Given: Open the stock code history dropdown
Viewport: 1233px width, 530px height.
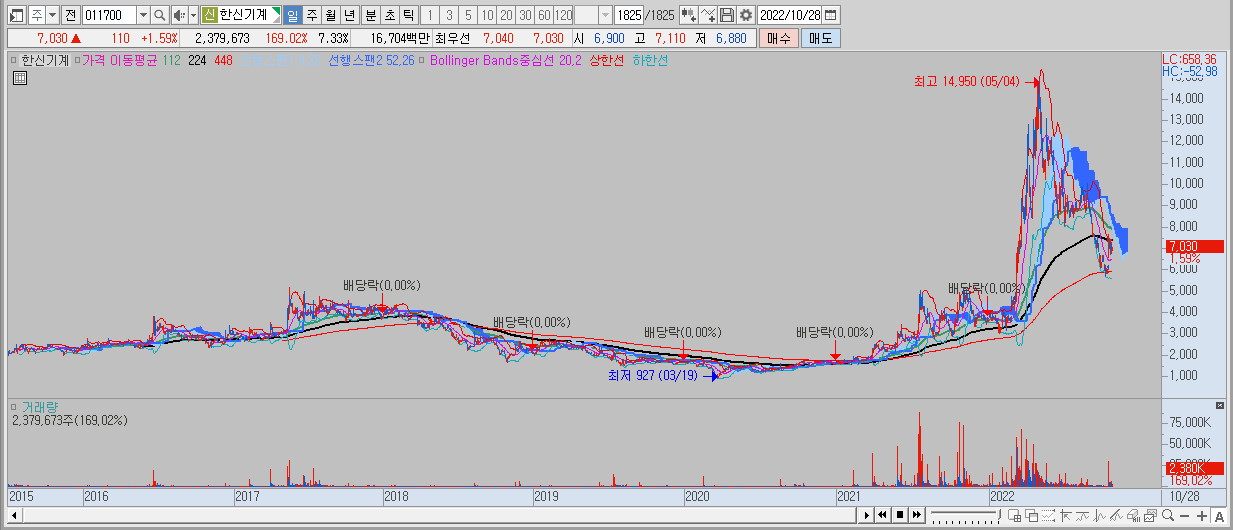Looking at the screenshot, I should [x=142, y=15].
